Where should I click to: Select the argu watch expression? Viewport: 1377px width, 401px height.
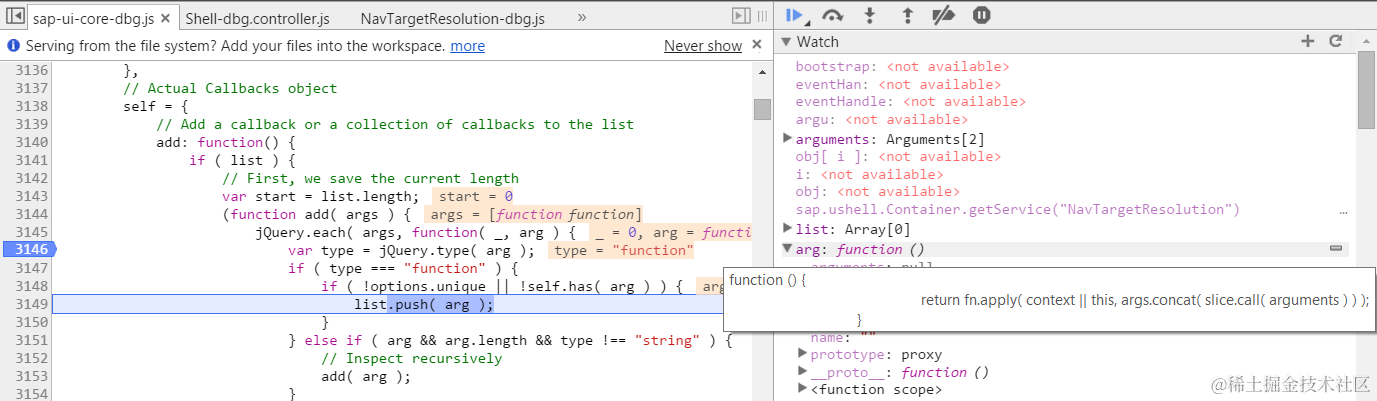point(881,120)
